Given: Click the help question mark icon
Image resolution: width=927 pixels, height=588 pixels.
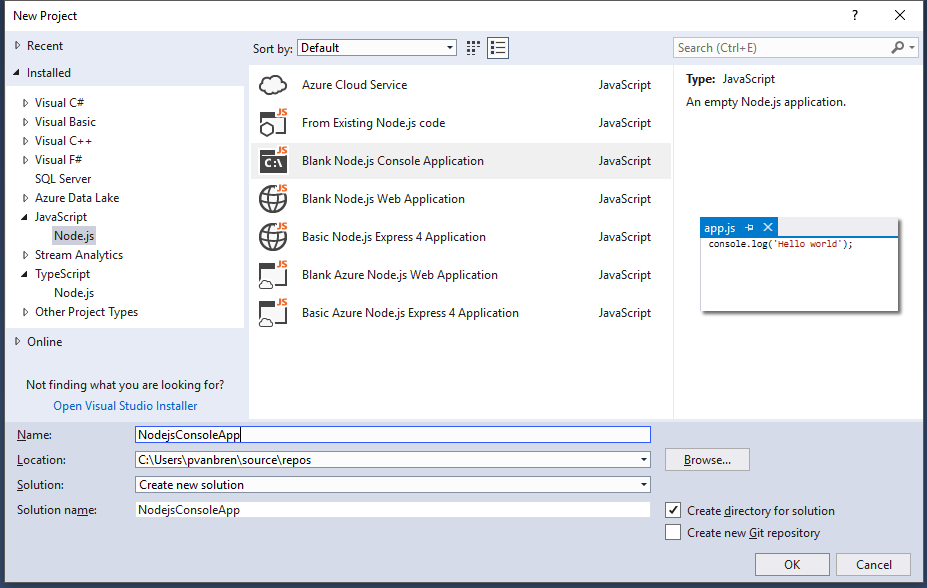Looking at the screenshot, I should point(855,15).
